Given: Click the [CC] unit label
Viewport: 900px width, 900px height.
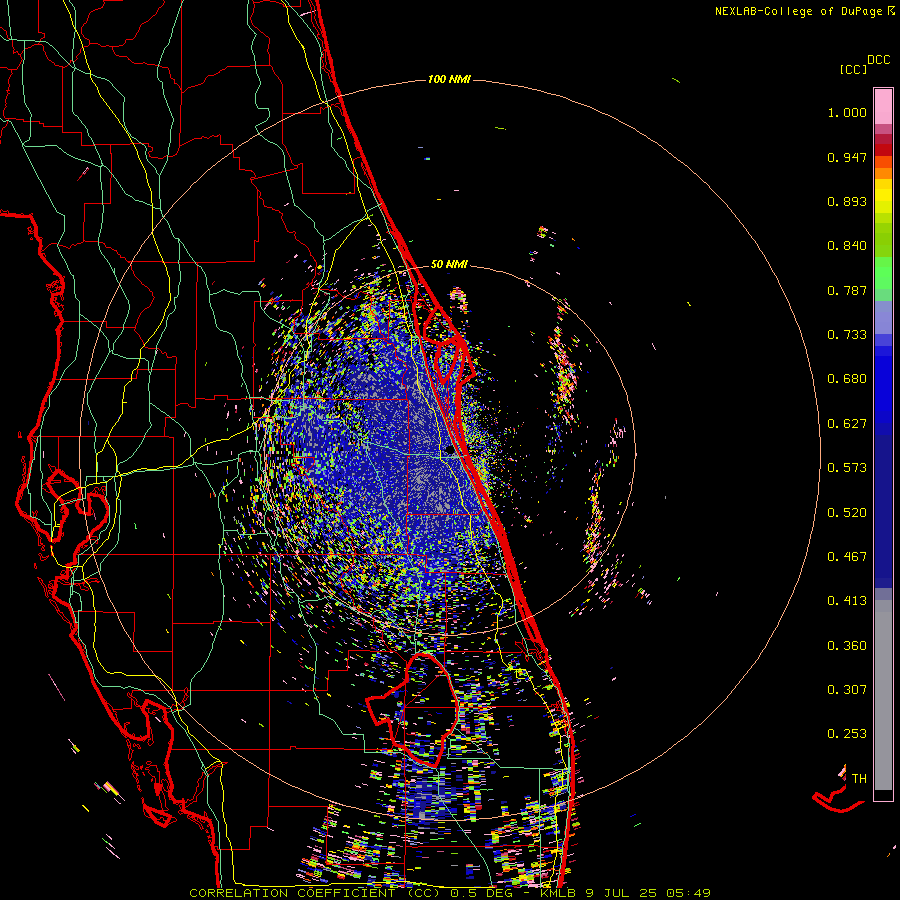Looking at the screenshot, I should tap(853, 69).
